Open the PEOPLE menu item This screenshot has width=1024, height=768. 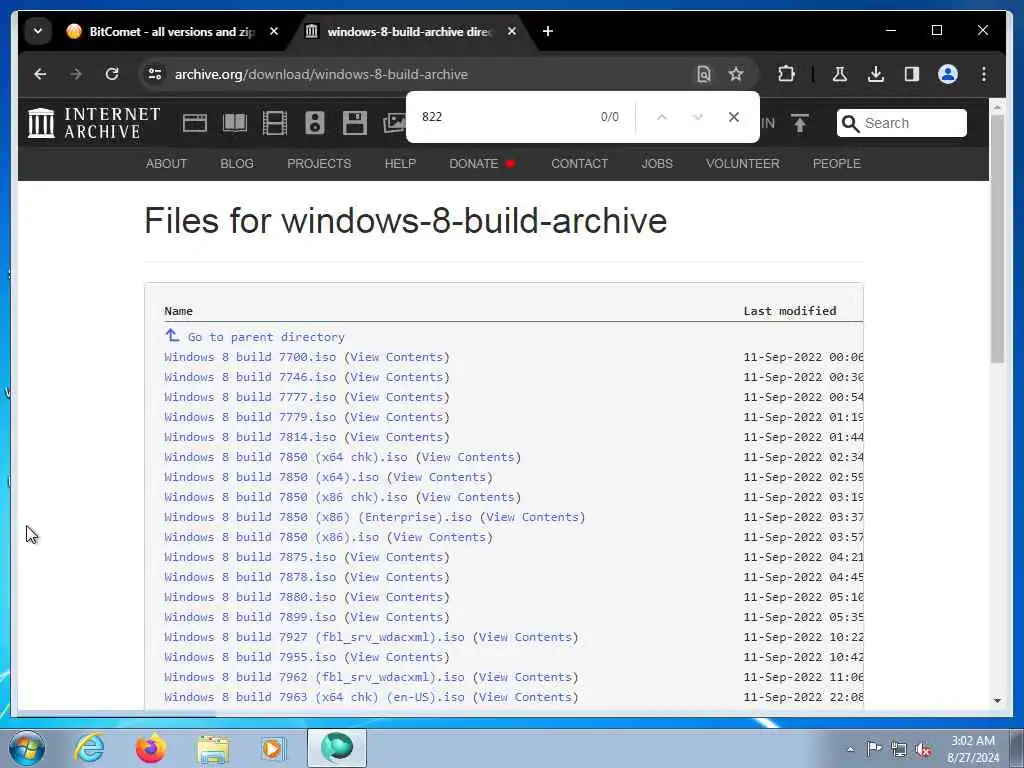(837, 164)
